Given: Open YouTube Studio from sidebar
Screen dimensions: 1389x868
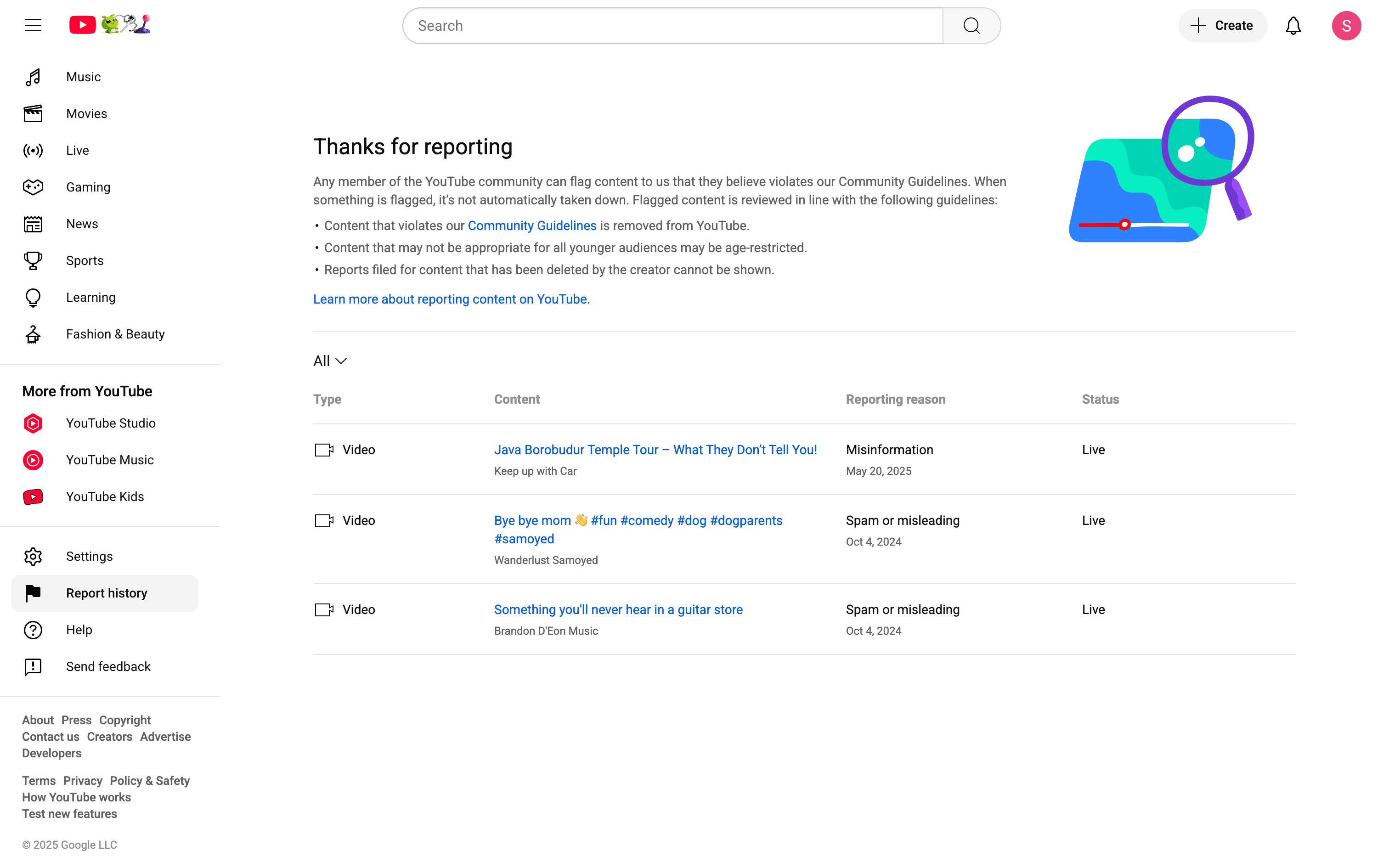Looking at the screenshot, I should click(x=110, y=423).
